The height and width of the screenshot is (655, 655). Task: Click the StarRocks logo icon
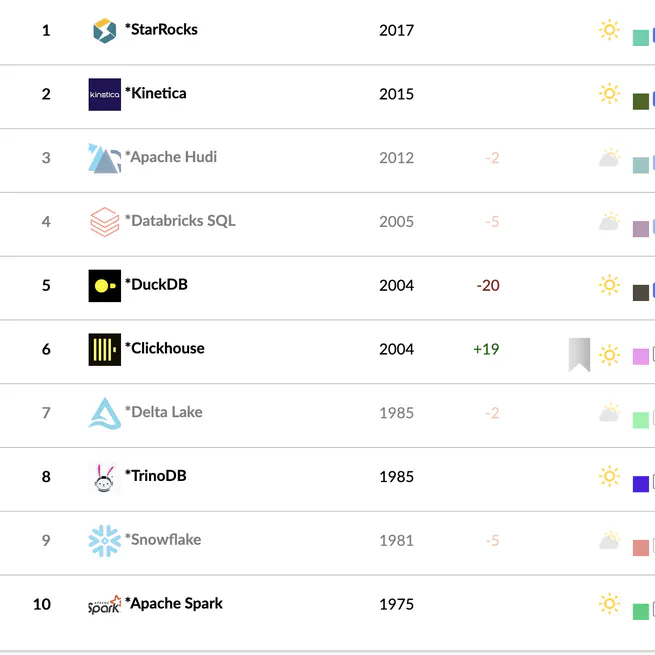click(x=104, y=30)
